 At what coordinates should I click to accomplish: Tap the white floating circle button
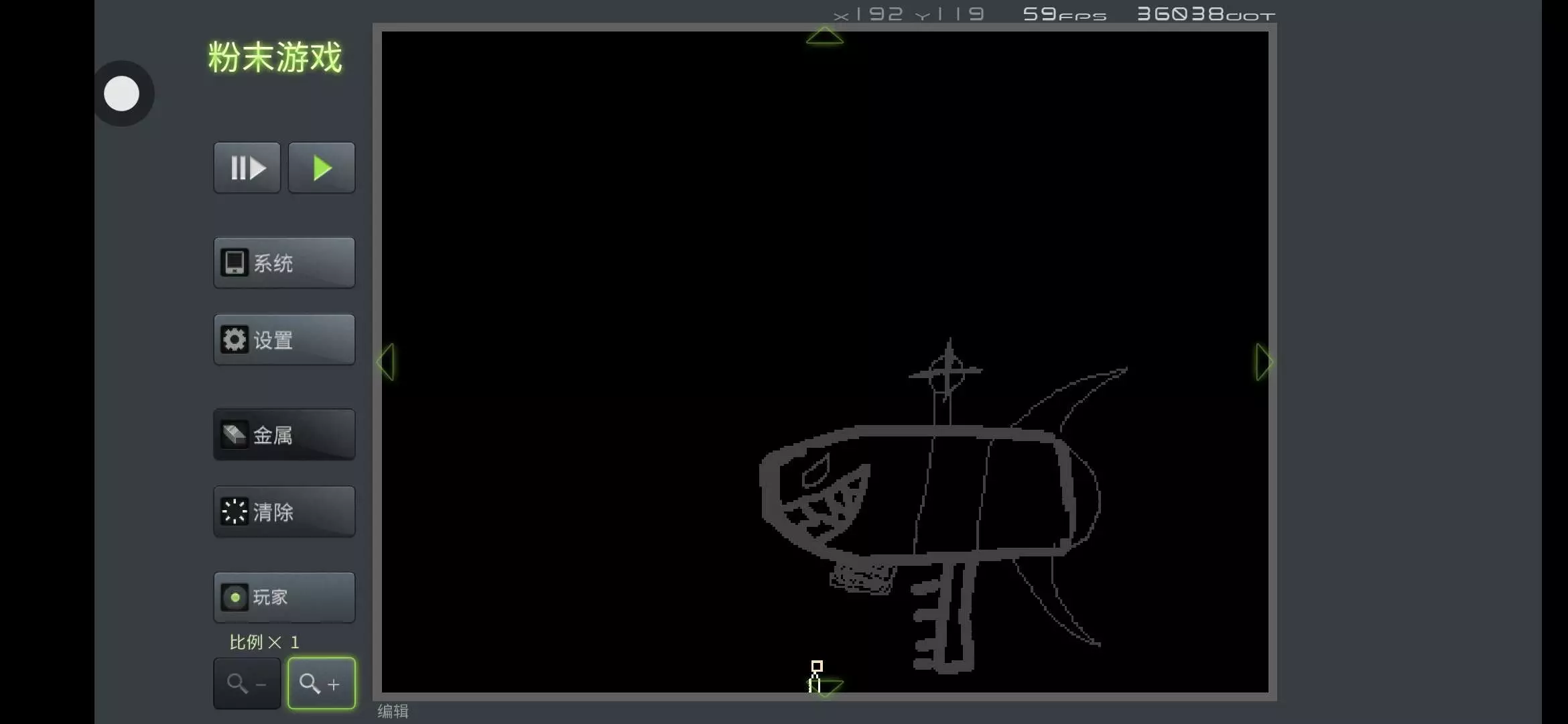[x=122, y=94]
